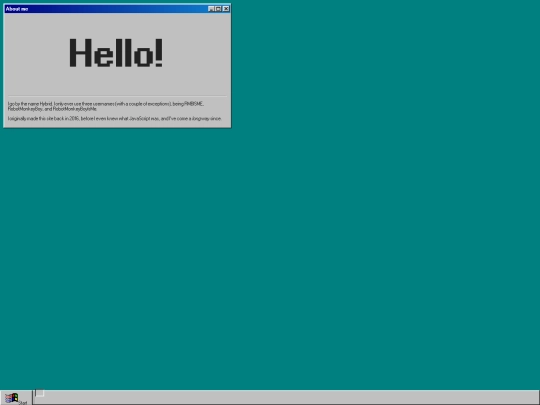Open the Start menu on the taskbar

coord(16,398)
